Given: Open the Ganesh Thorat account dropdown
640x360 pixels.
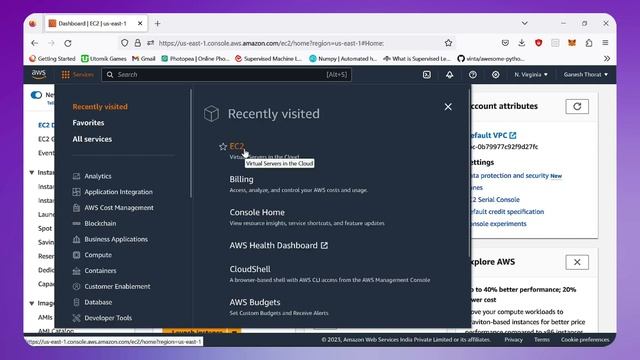Looking at the screenshot, I should tap(586, 75).
